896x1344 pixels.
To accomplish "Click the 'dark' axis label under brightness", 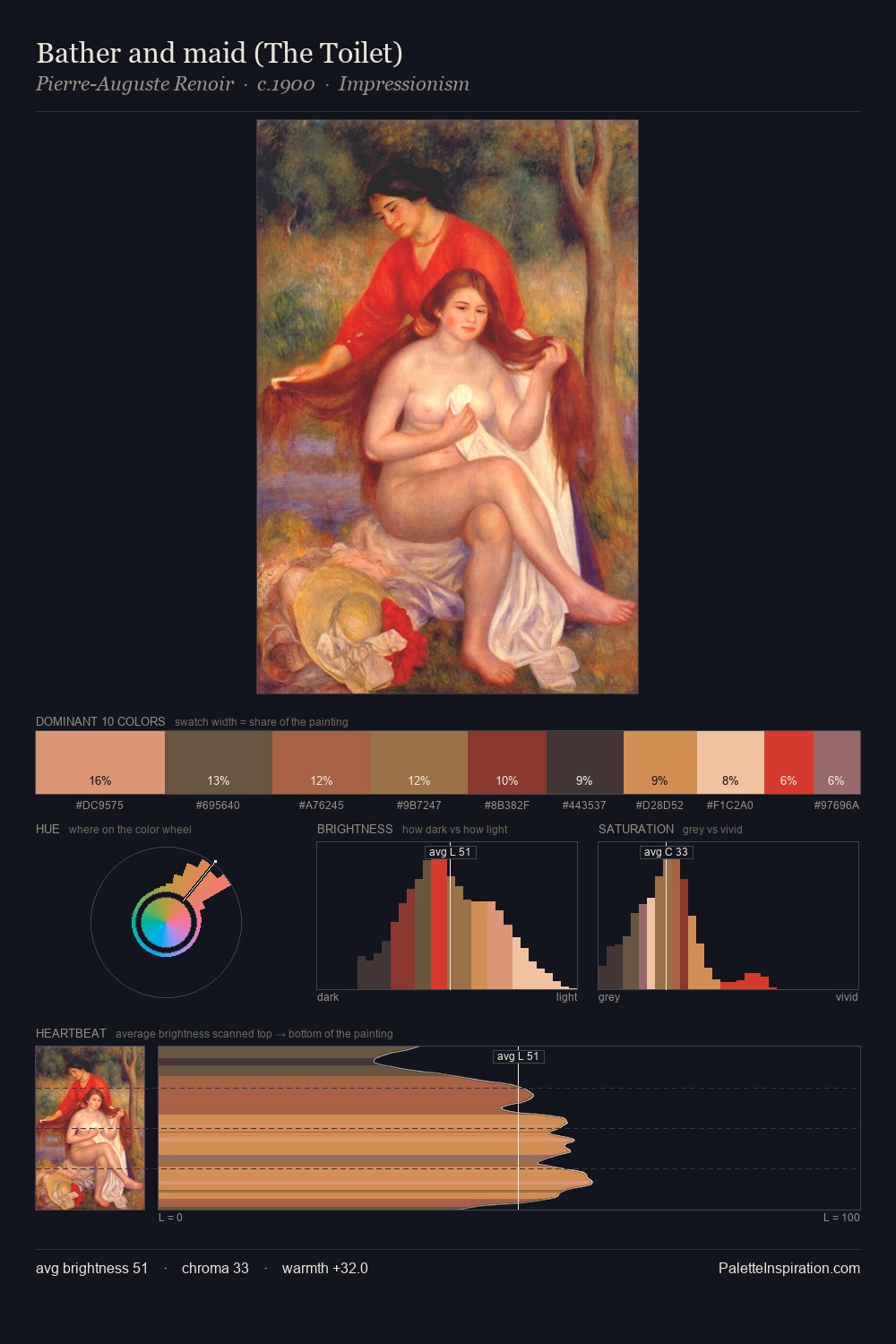I will click(328, 996).
